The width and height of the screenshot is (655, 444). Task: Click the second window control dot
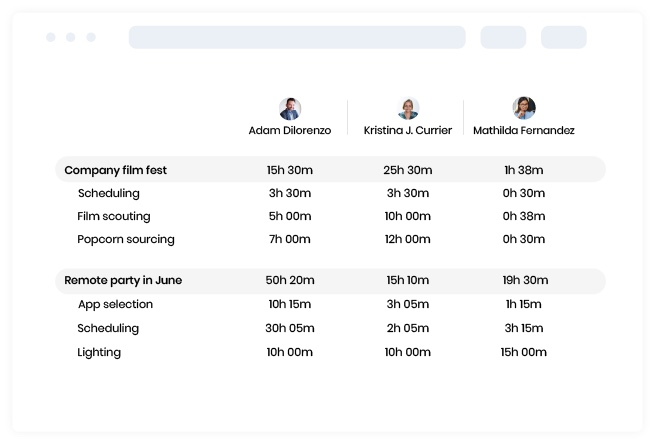[71, 37]
